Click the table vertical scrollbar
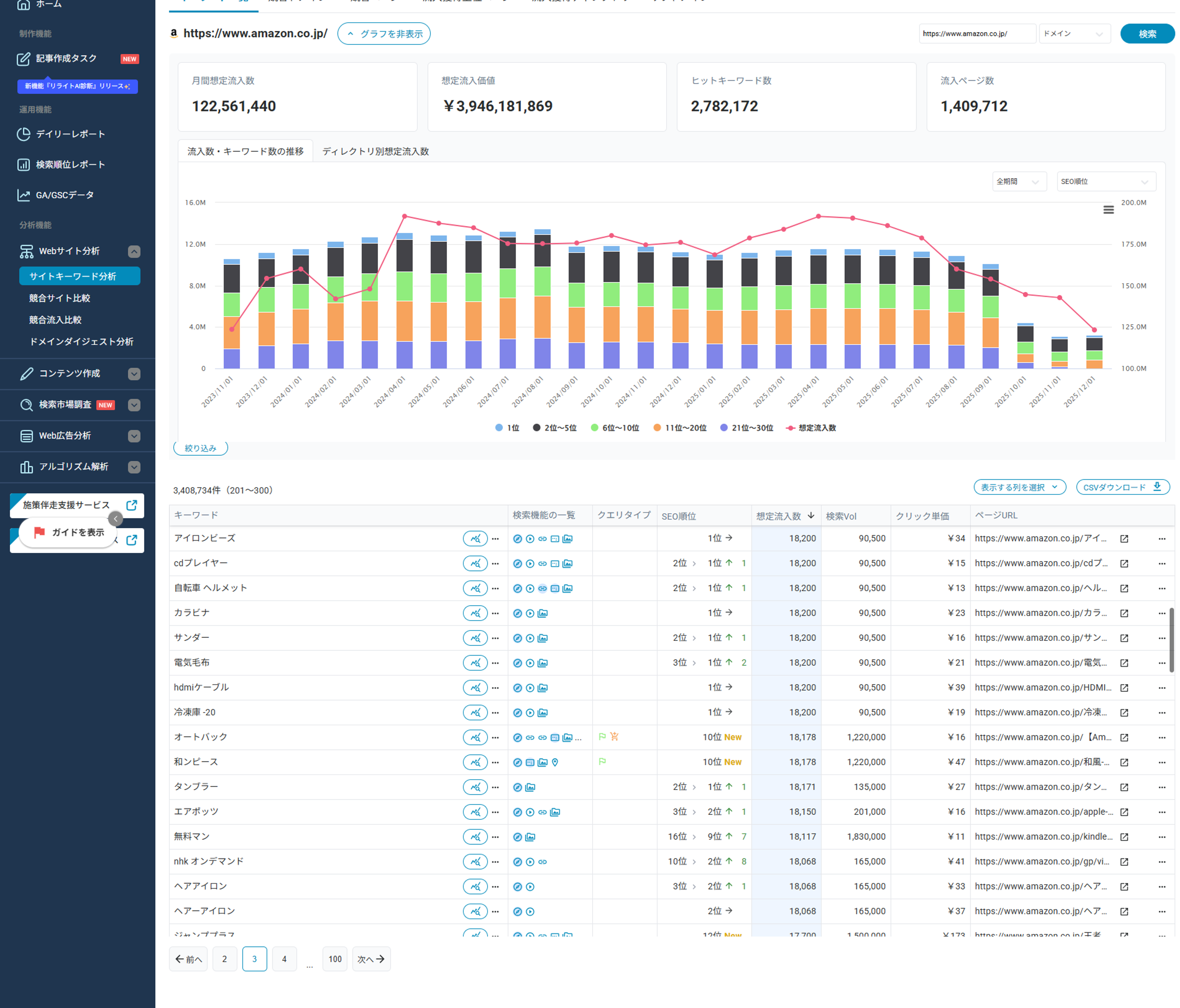 pos(1172,641)
